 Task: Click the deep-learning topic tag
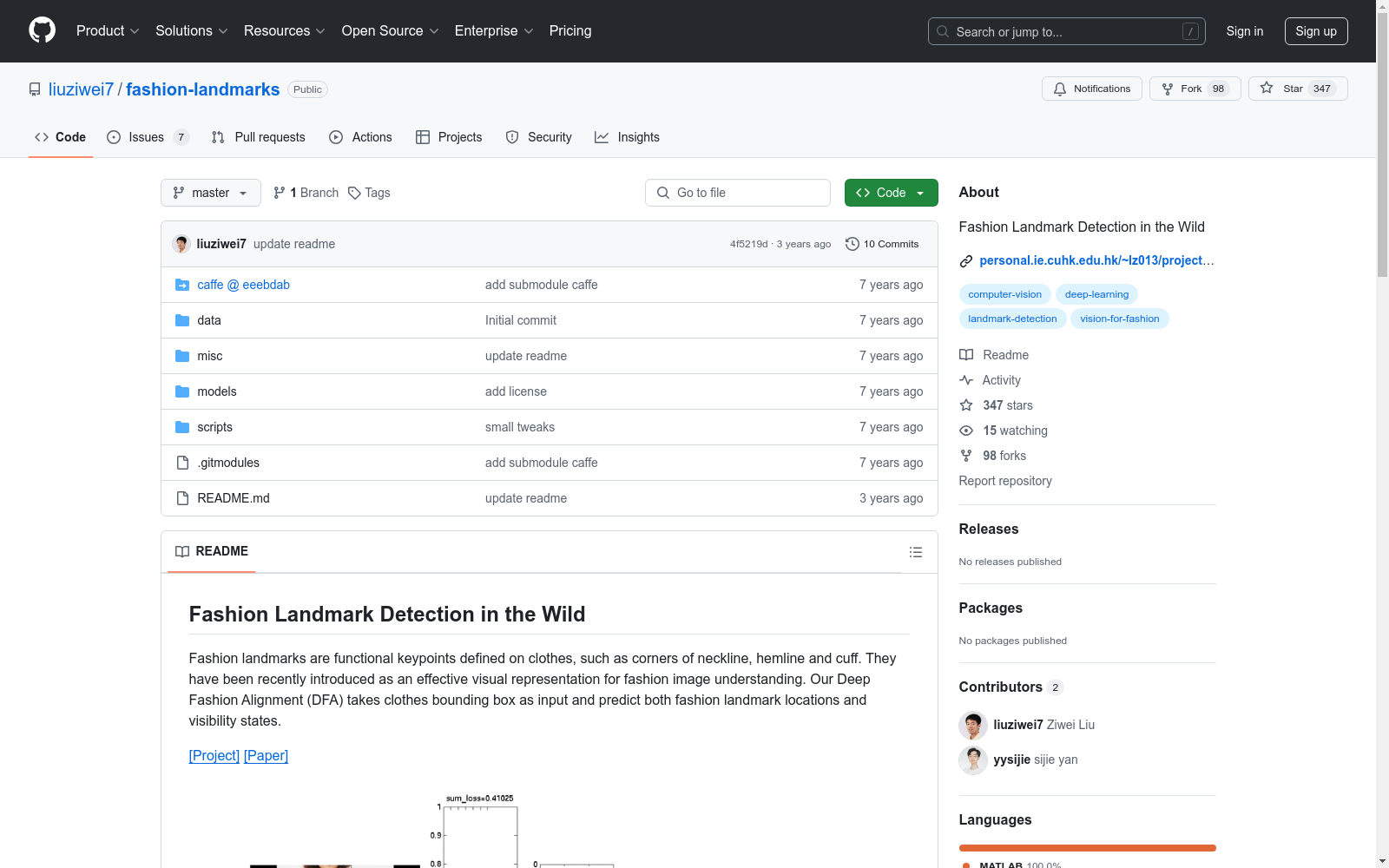(x=1096, y=294)
